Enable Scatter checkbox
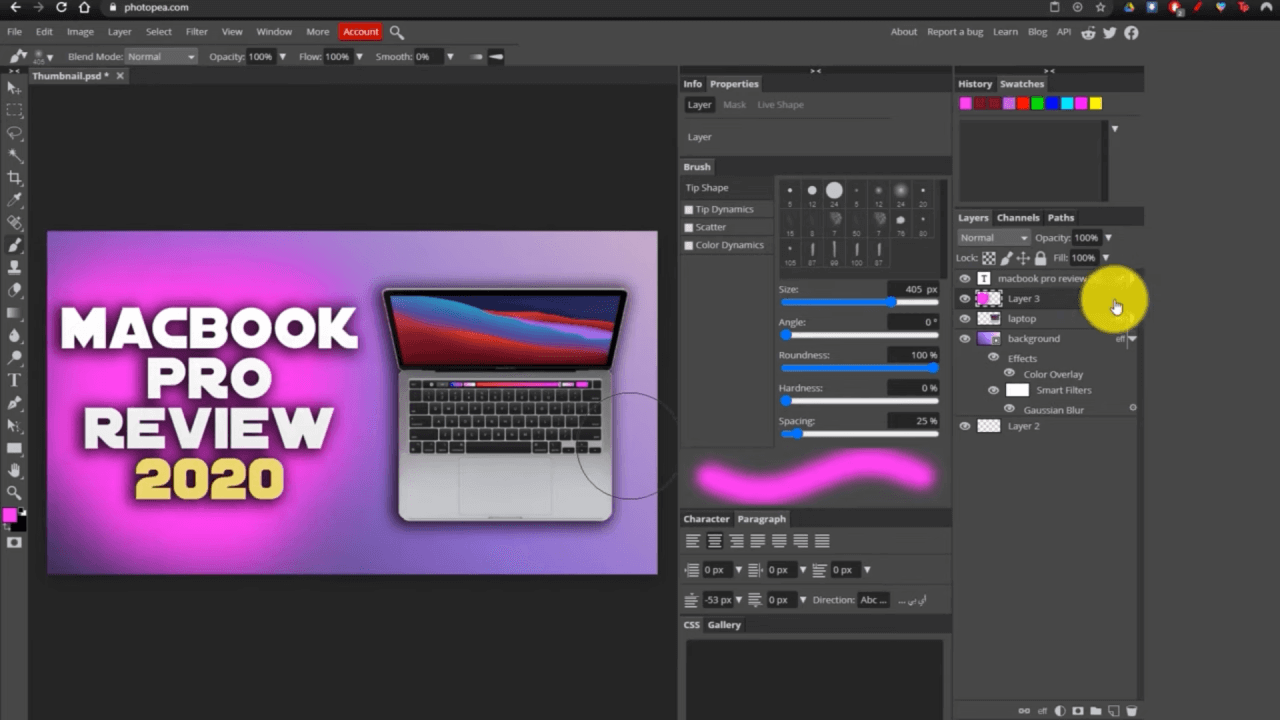Image resolution: width=1280 pixels, height=720 pixels. pyautogui.click(x=688, y=227)
